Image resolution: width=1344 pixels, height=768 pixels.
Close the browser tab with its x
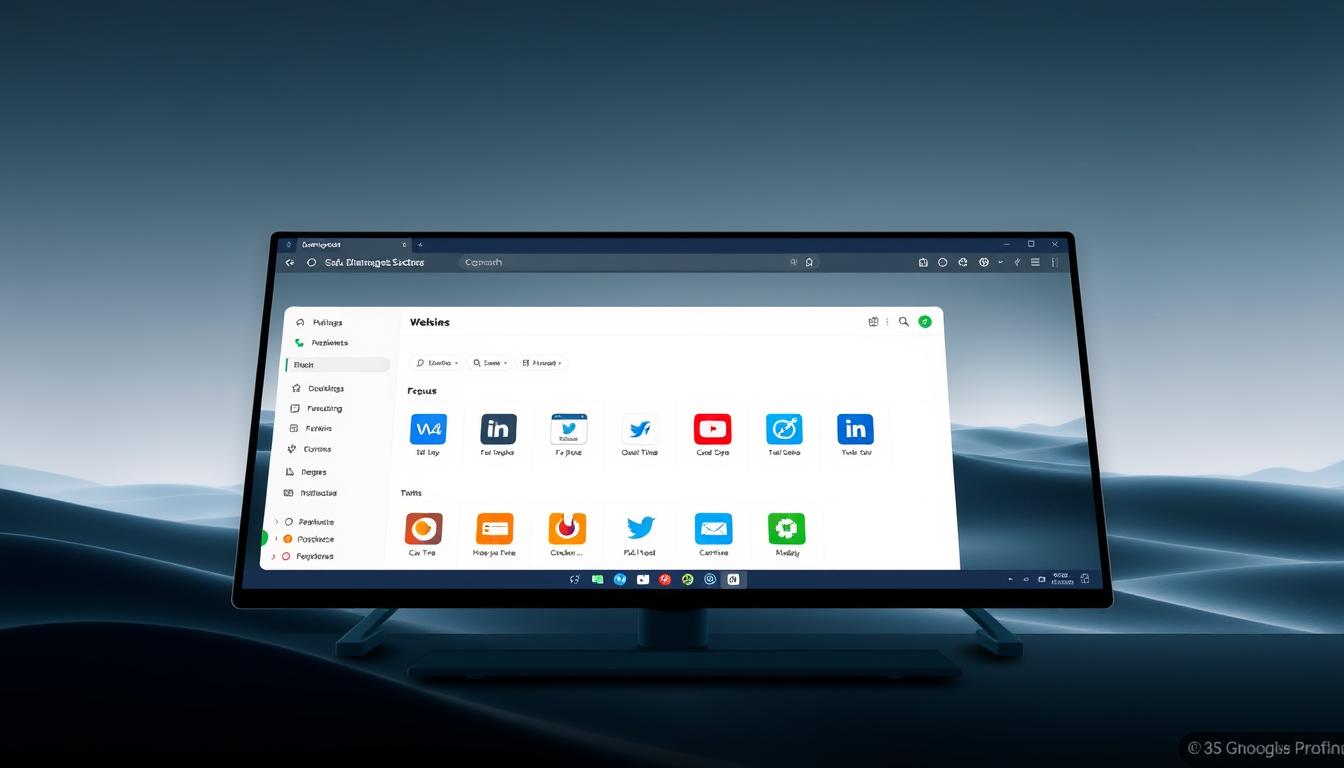(404, 244)
